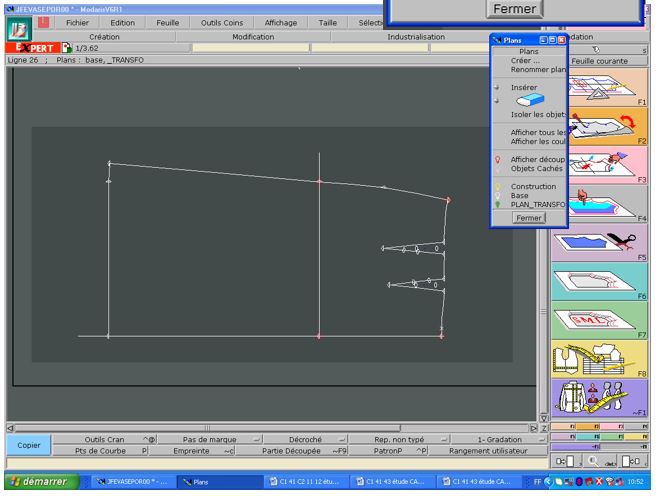660x499 pixels.
Task: Click the Fermer button in Plans window
Action: coord(529,217)
